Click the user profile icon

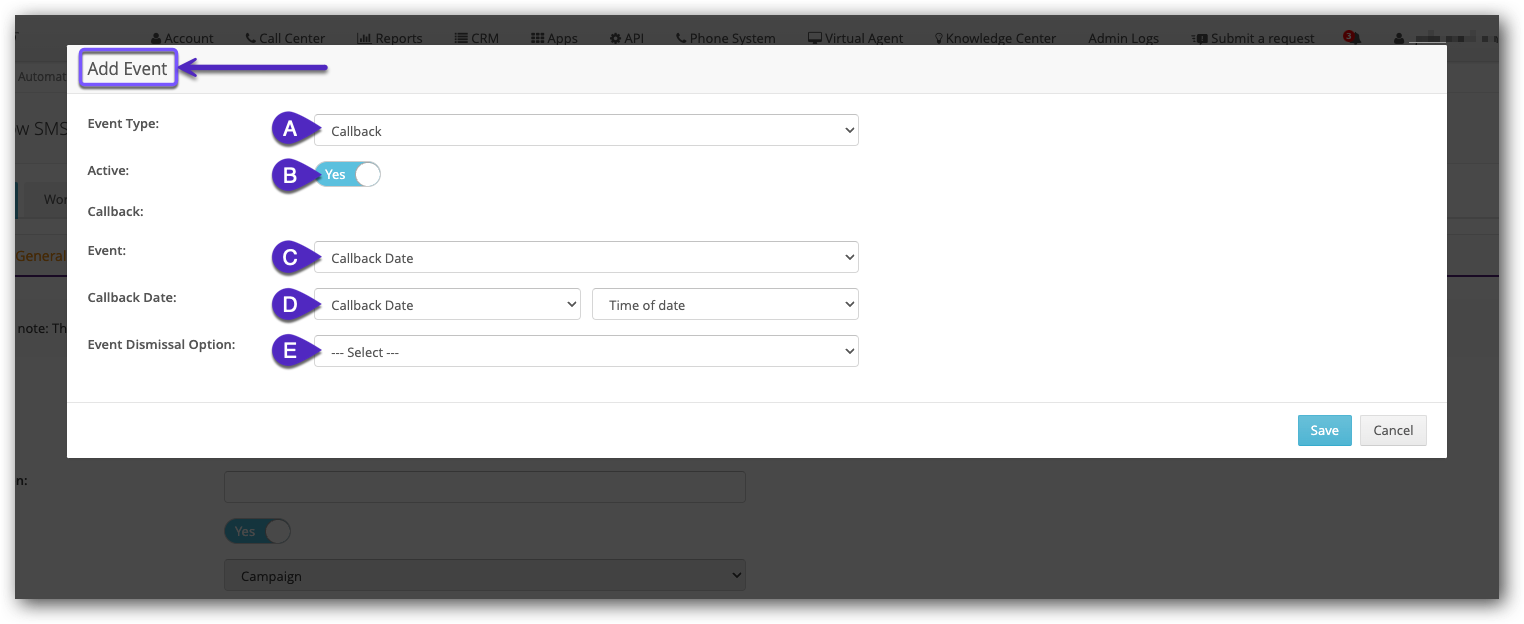point(1398,38)
